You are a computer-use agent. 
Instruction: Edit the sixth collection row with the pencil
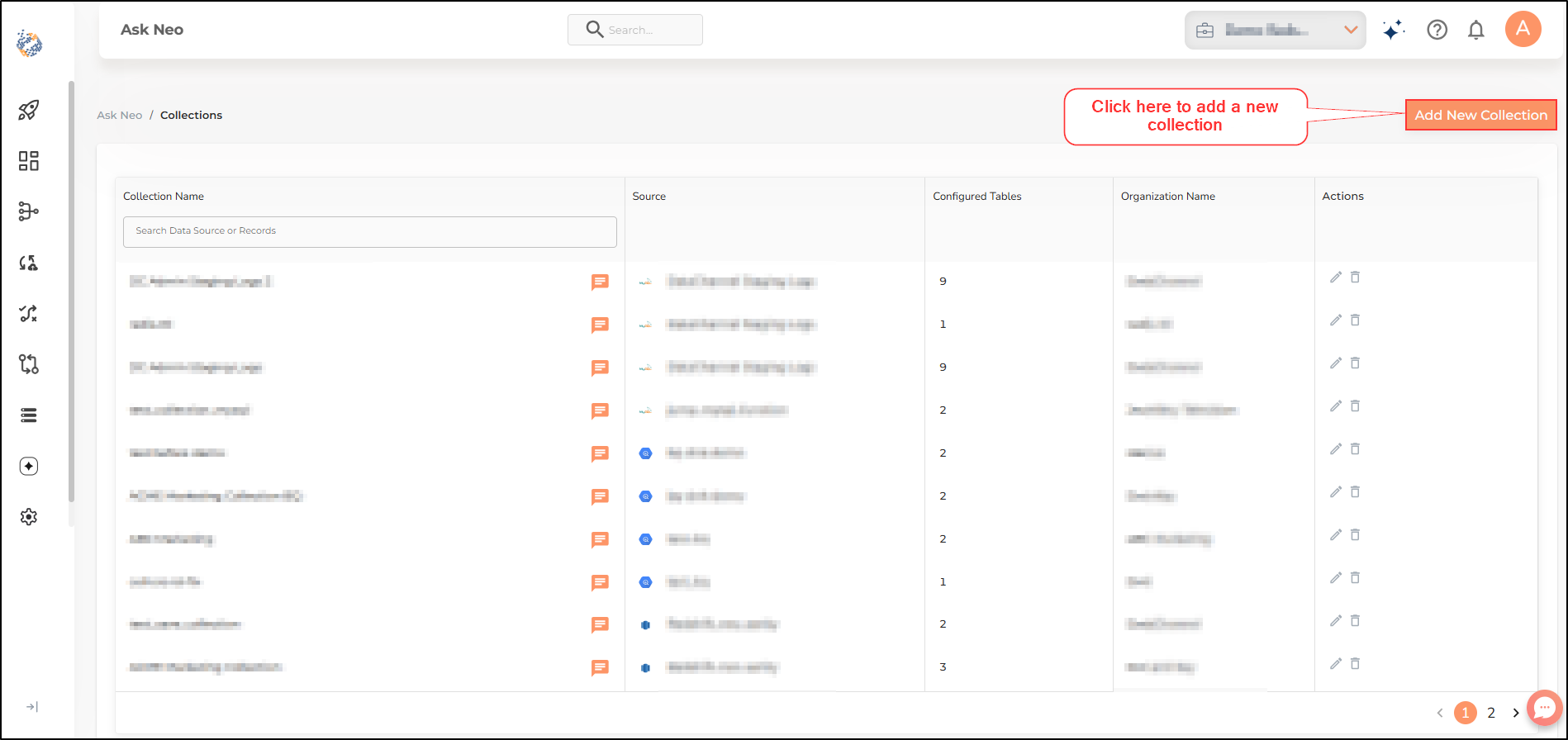[1335, 492]
